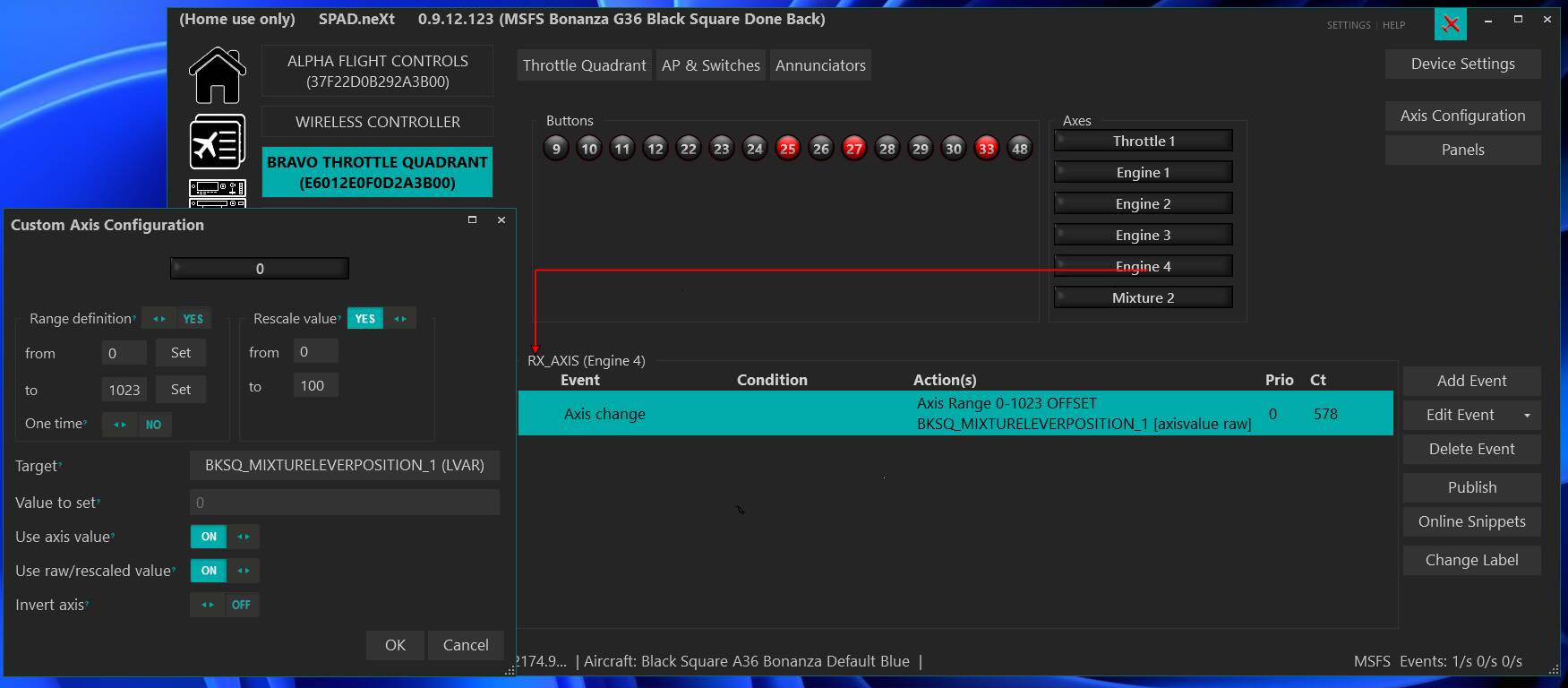The width and height of the screenshot is (1568, 688).
Task: Select the Axis change event row
Action: [x=955, y=413]
